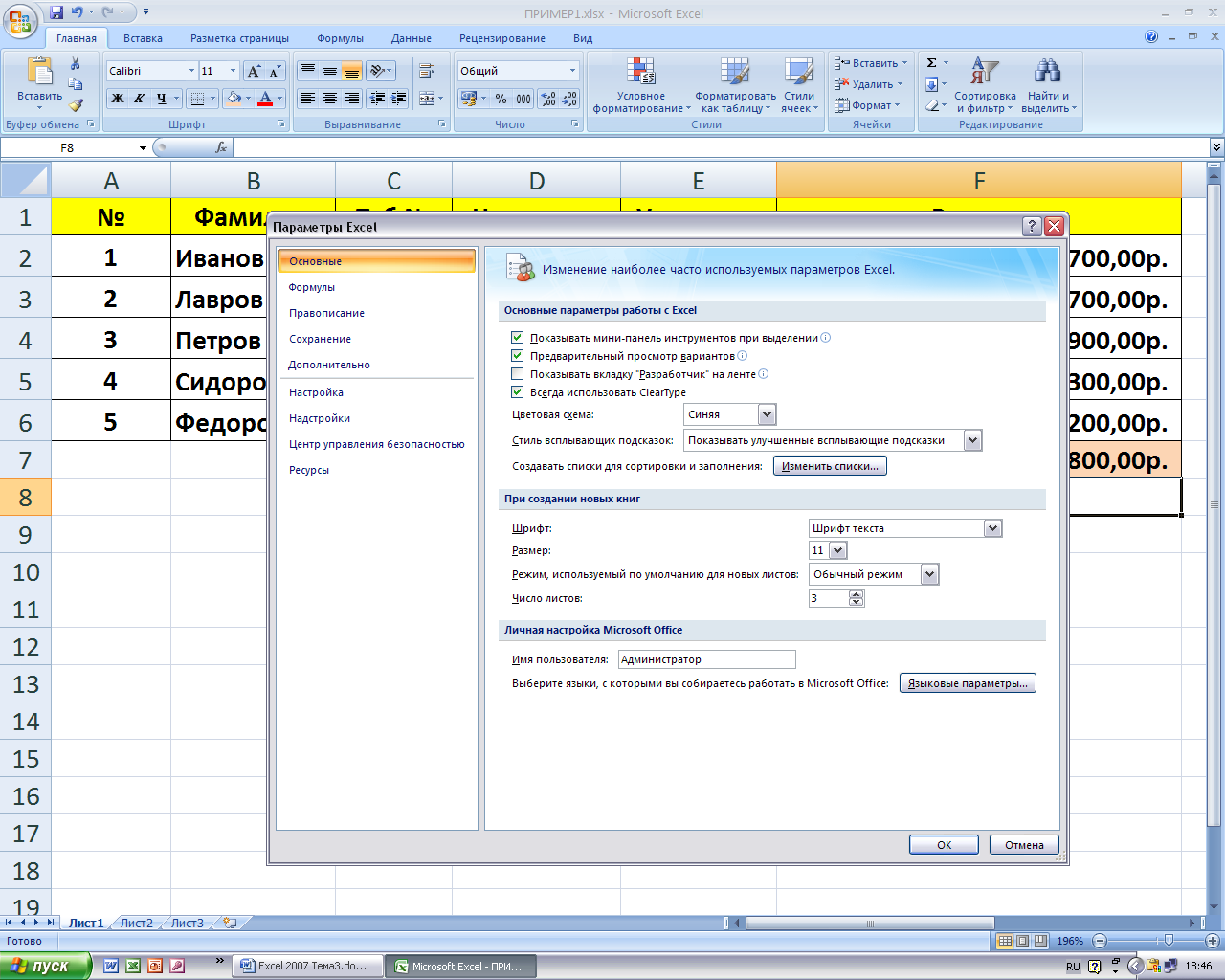The image size is (1225, 980).
Task: Toggle bold with the Ж button
Action: pyautogui.click(x=118, y=98)
